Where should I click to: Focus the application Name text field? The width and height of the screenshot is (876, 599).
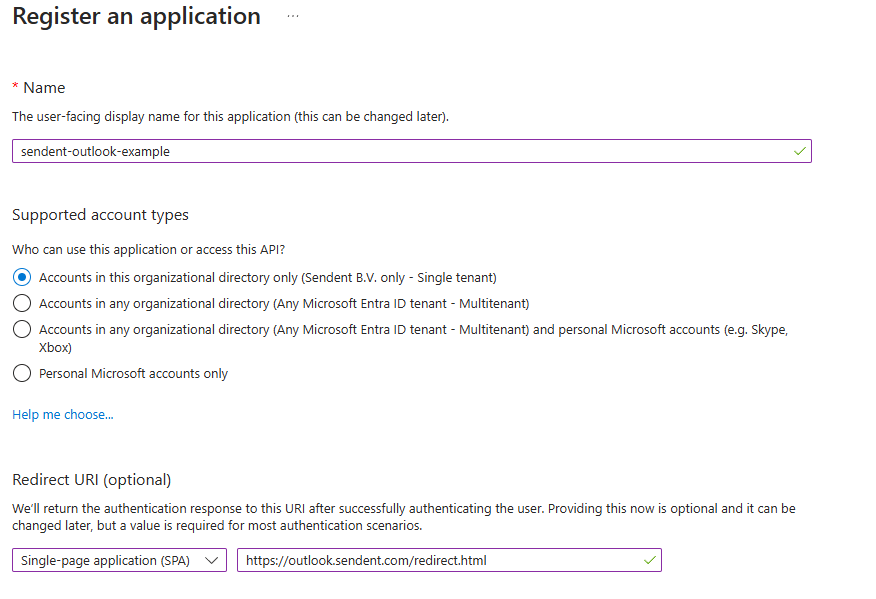pos(400,151)
